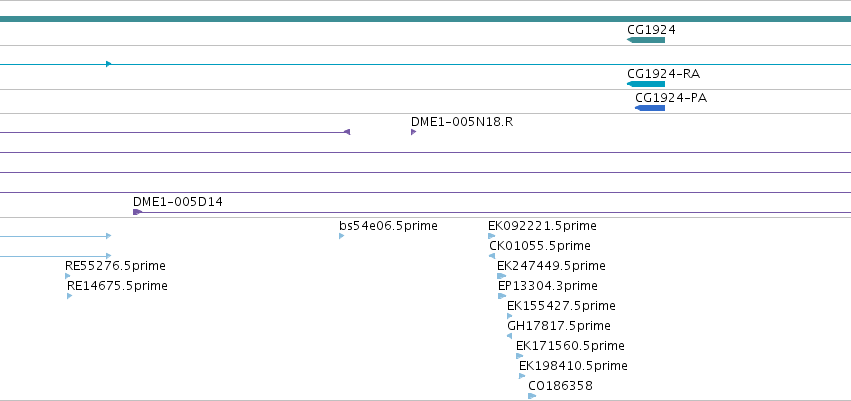Click the RE55276.5prime EST marker
This screenshot has height=401, width=851.
68,276
